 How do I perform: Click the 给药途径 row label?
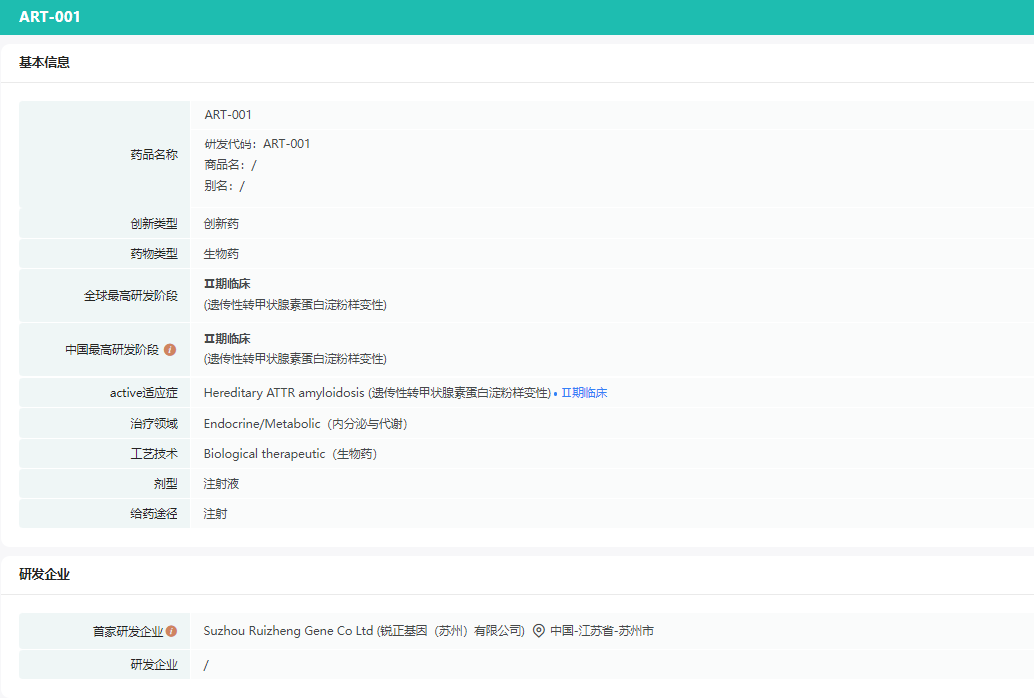(153, 514)
